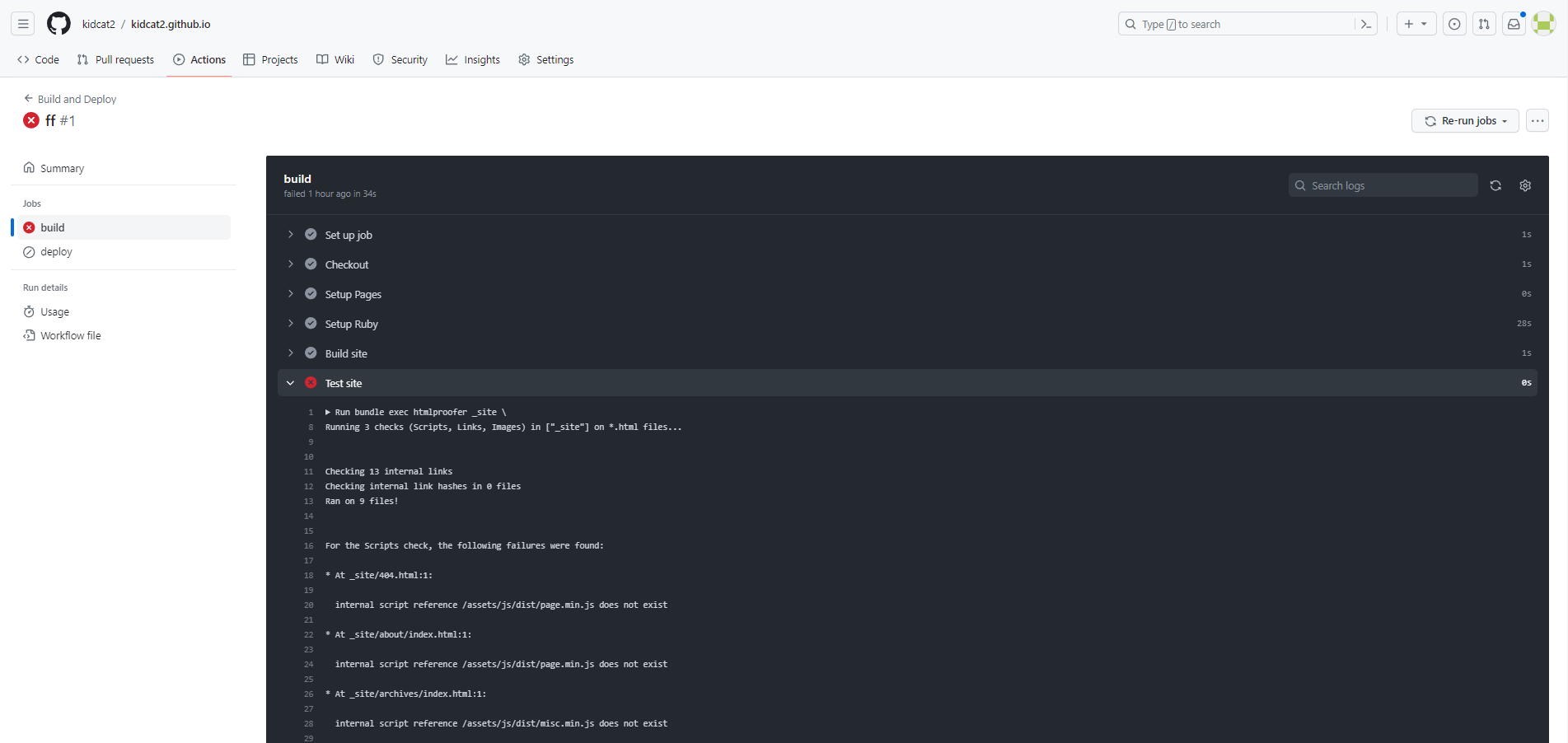Open the kidcat2.github.io repository link
1568x743 pixels.
coord(170,24)
